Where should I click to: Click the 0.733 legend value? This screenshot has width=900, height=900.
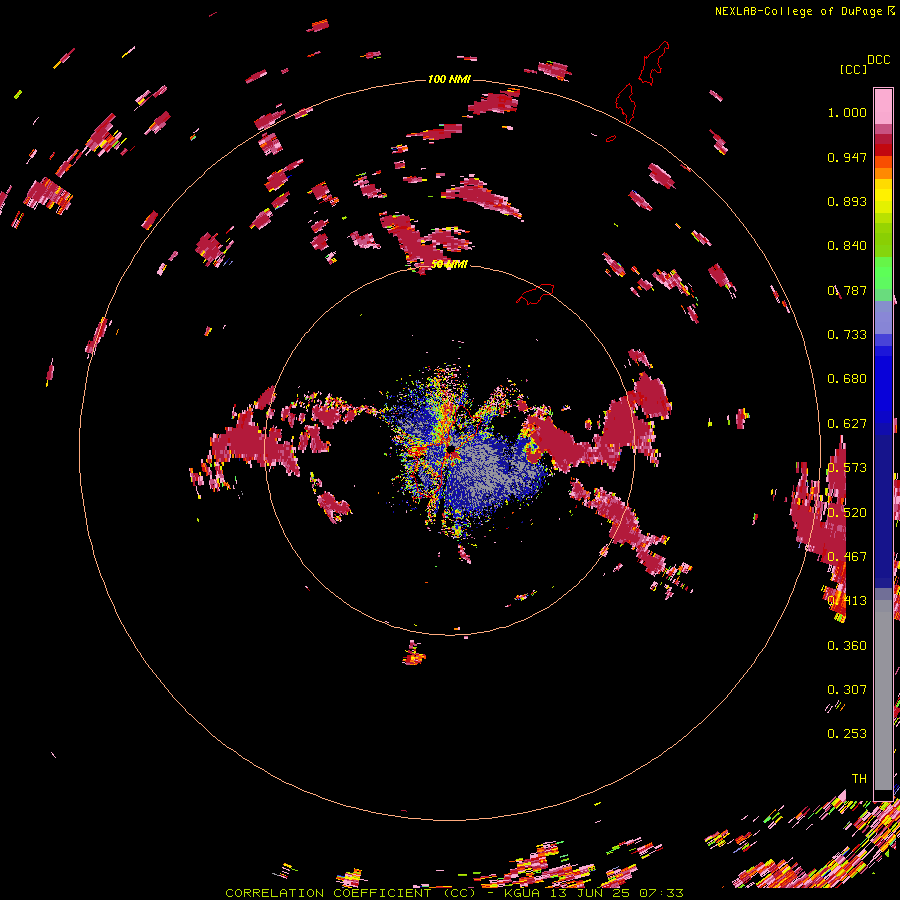point(847,335)
